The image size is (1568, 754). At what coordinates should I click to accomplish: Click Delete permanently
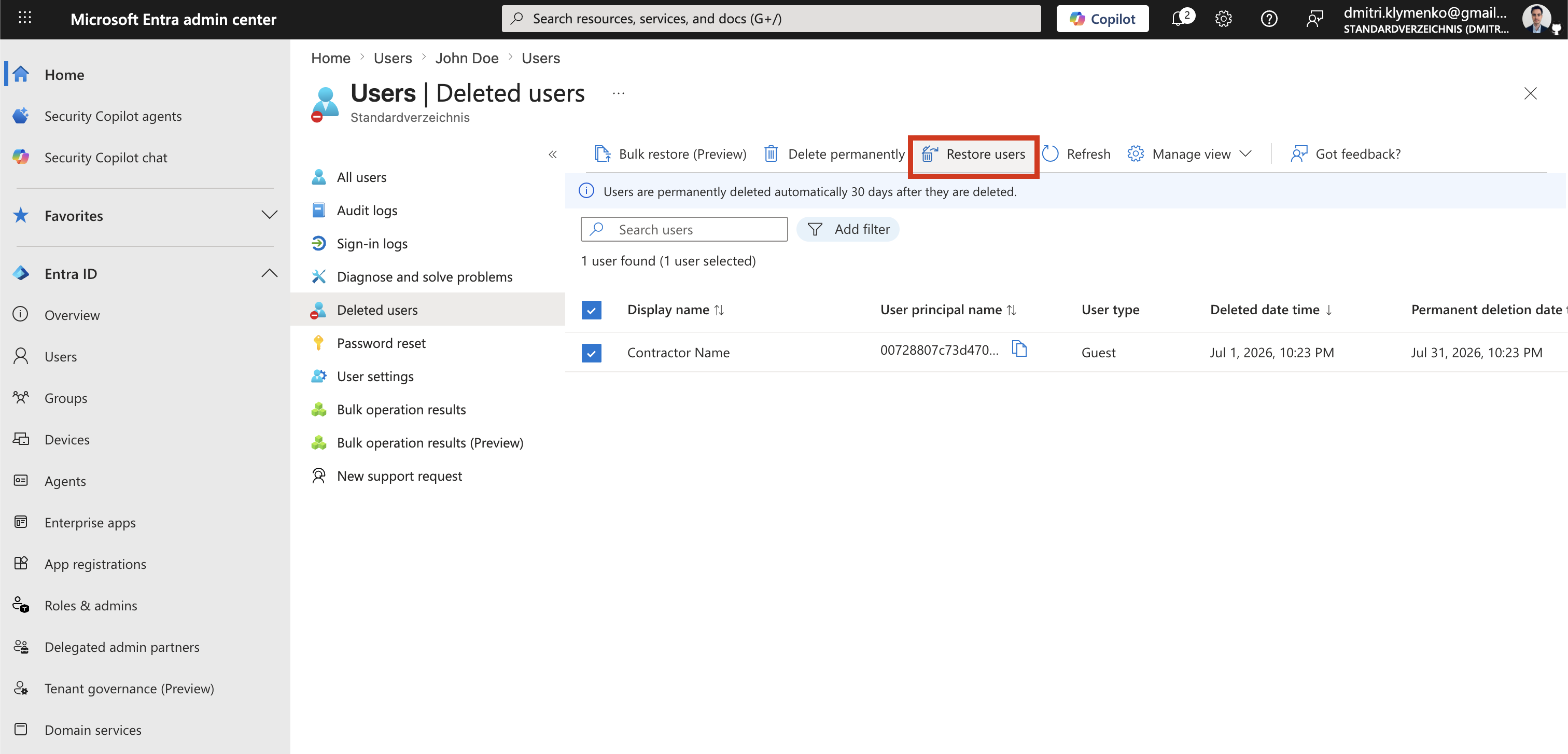click(834, 154)
